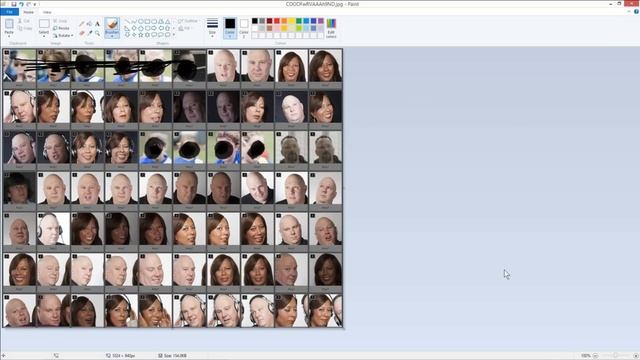Open the shape Outline dropdown
640x360 pixels.
coord(188,21)
